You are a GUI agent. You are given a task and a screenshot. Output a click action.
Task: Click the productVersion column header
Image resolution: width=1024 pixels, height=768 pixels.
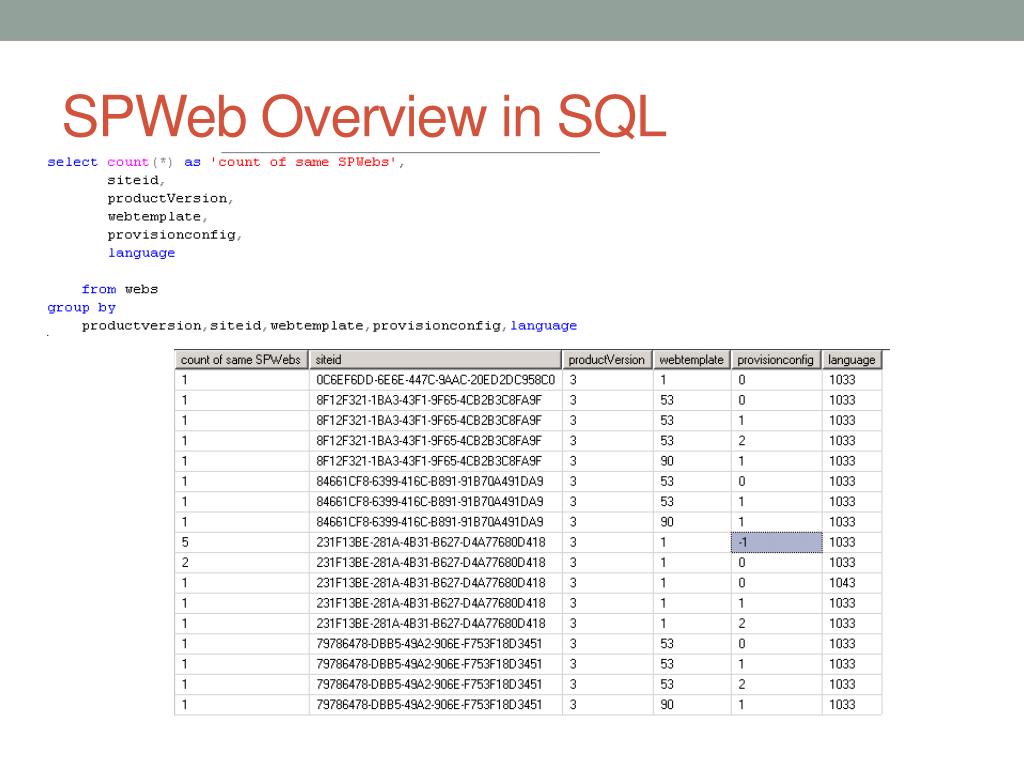[607, 360]
